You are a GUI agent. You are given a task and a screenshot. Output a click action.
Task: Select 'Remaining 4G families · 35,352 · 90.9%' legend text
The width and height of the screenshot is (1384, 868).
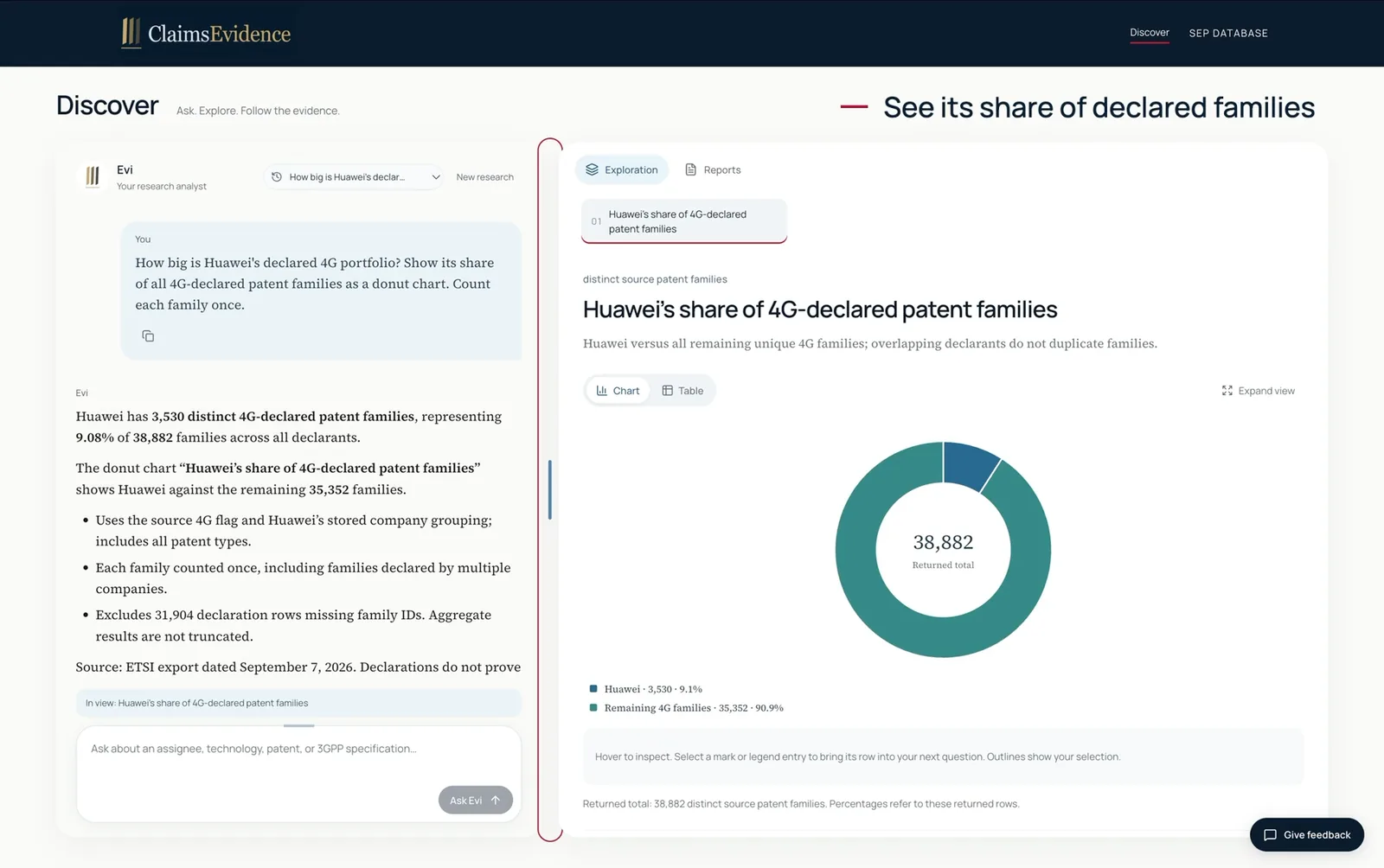pos(694,708)
